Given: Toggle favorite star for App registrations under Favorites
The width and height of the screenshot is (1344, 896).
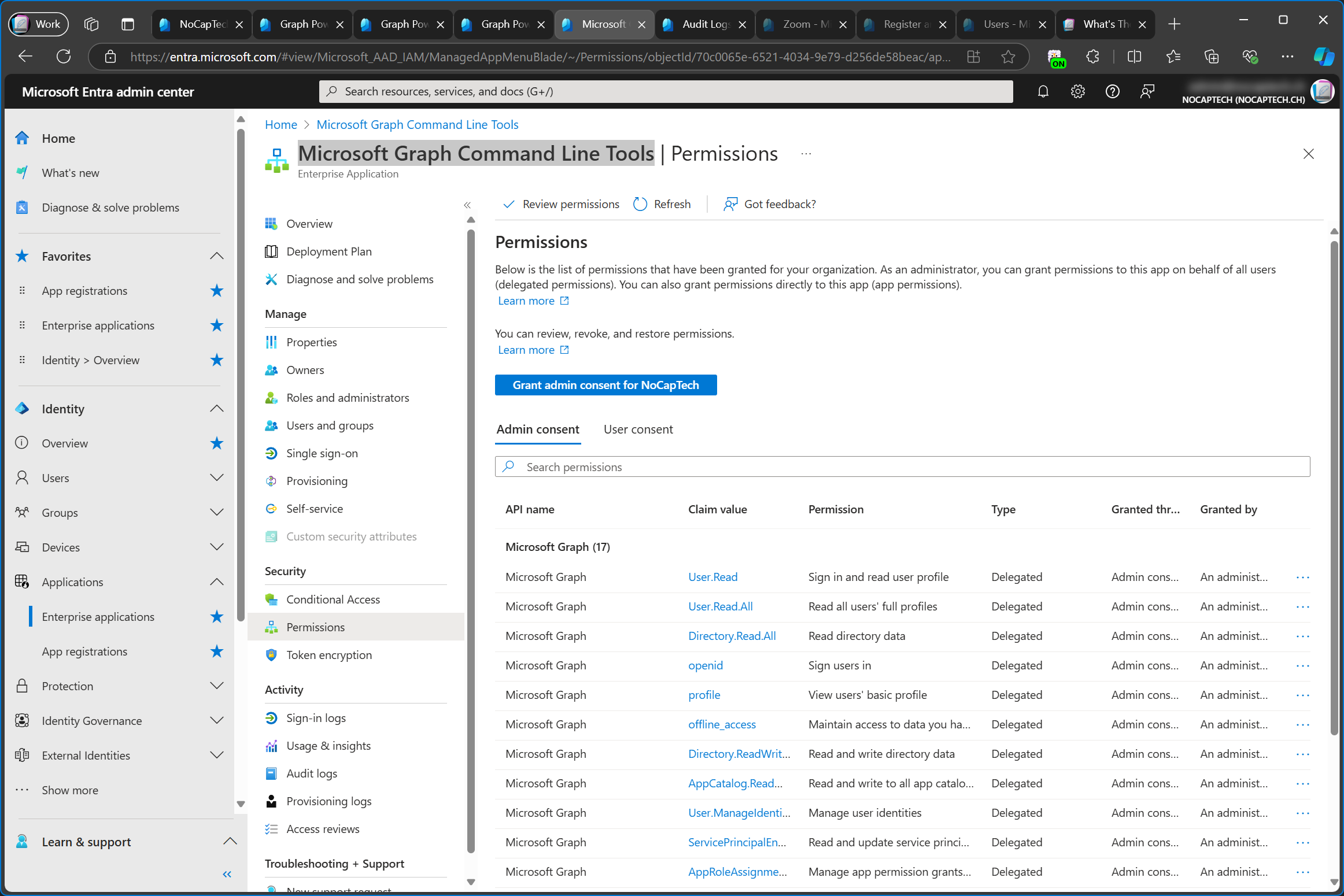Looking at the screenshot, I should point(217,291).
